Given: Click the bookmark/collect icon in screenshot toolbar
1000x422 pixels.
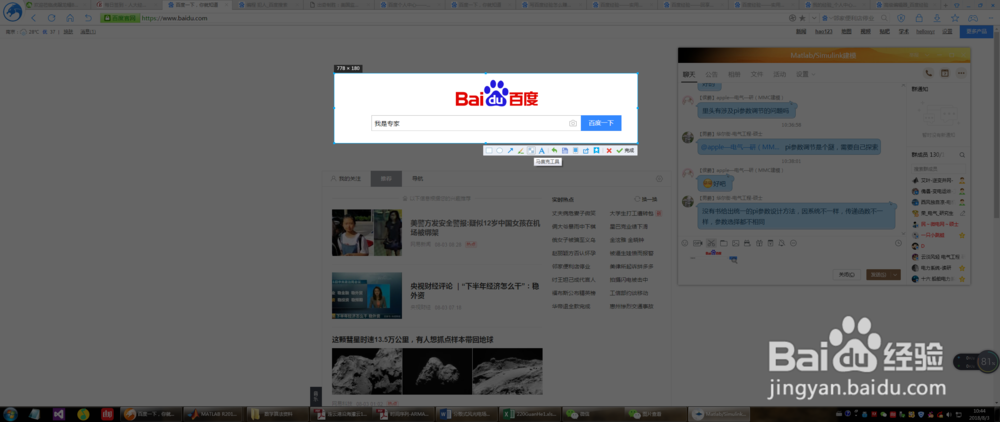Looking at the screenshot, I should tap(596, 150).
